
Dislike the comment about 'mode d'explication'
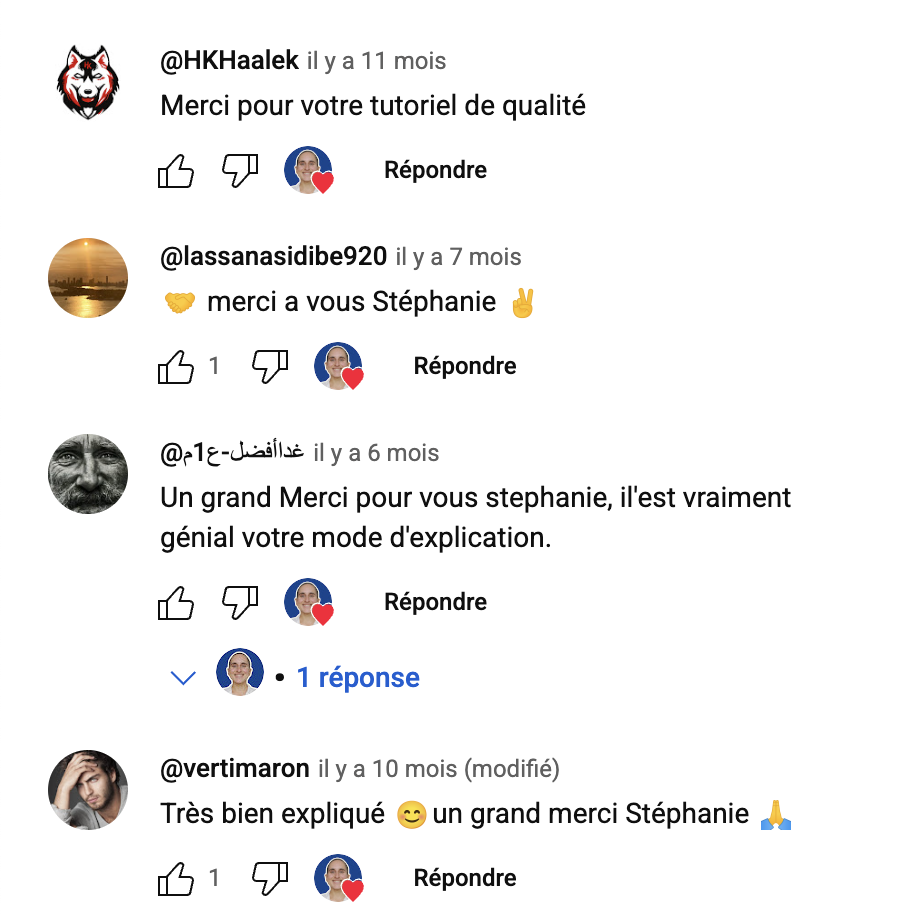point(240,602)
